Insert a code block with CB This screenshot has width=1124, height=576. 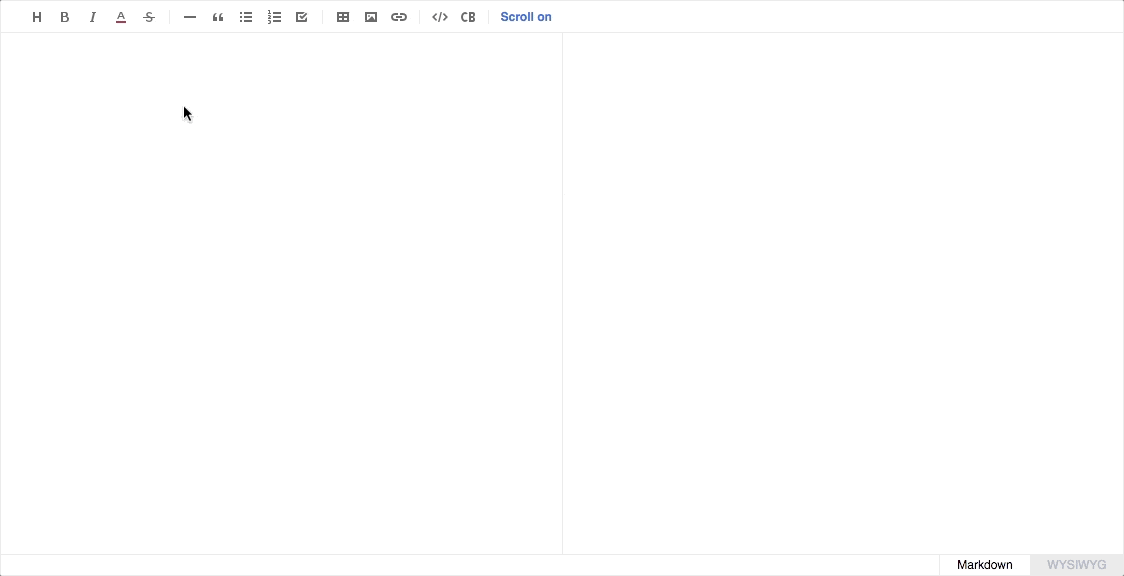tap(468, 17)
